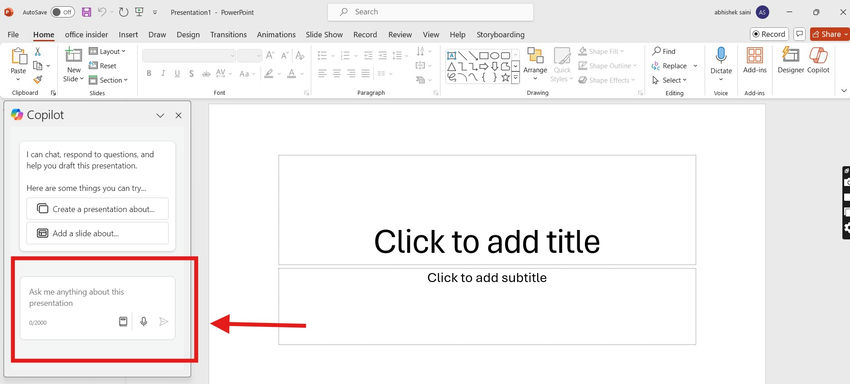Viewport: 850px width, 384px height.
Task: Select the Format Painter brush
Action: click(37, 80)
